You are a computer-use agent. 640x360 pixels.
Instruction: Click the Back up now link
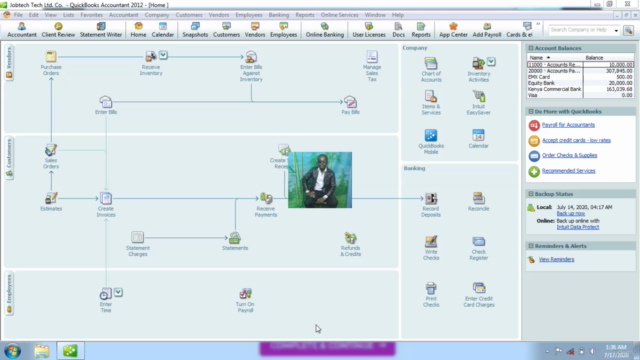(571, 213)
